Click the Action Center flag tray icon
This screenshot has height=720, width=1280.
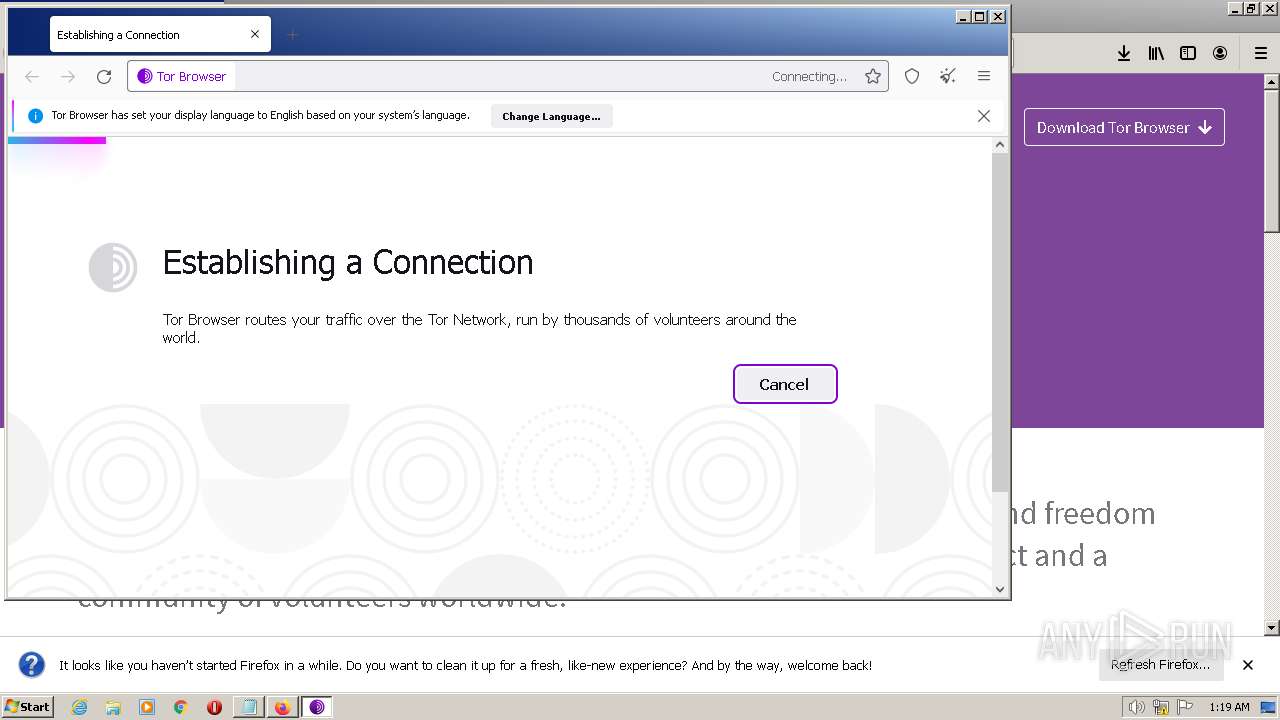coord(1187,707)
